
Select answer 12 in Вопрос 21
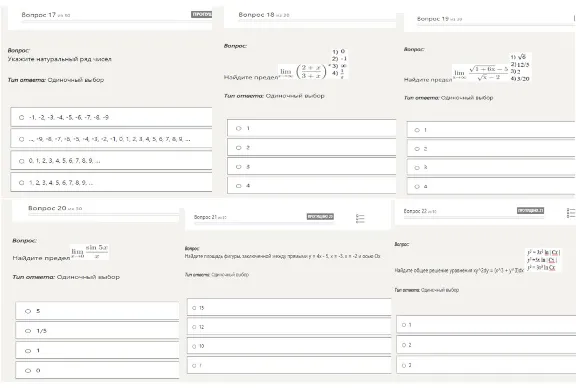(x=289, y=327)
